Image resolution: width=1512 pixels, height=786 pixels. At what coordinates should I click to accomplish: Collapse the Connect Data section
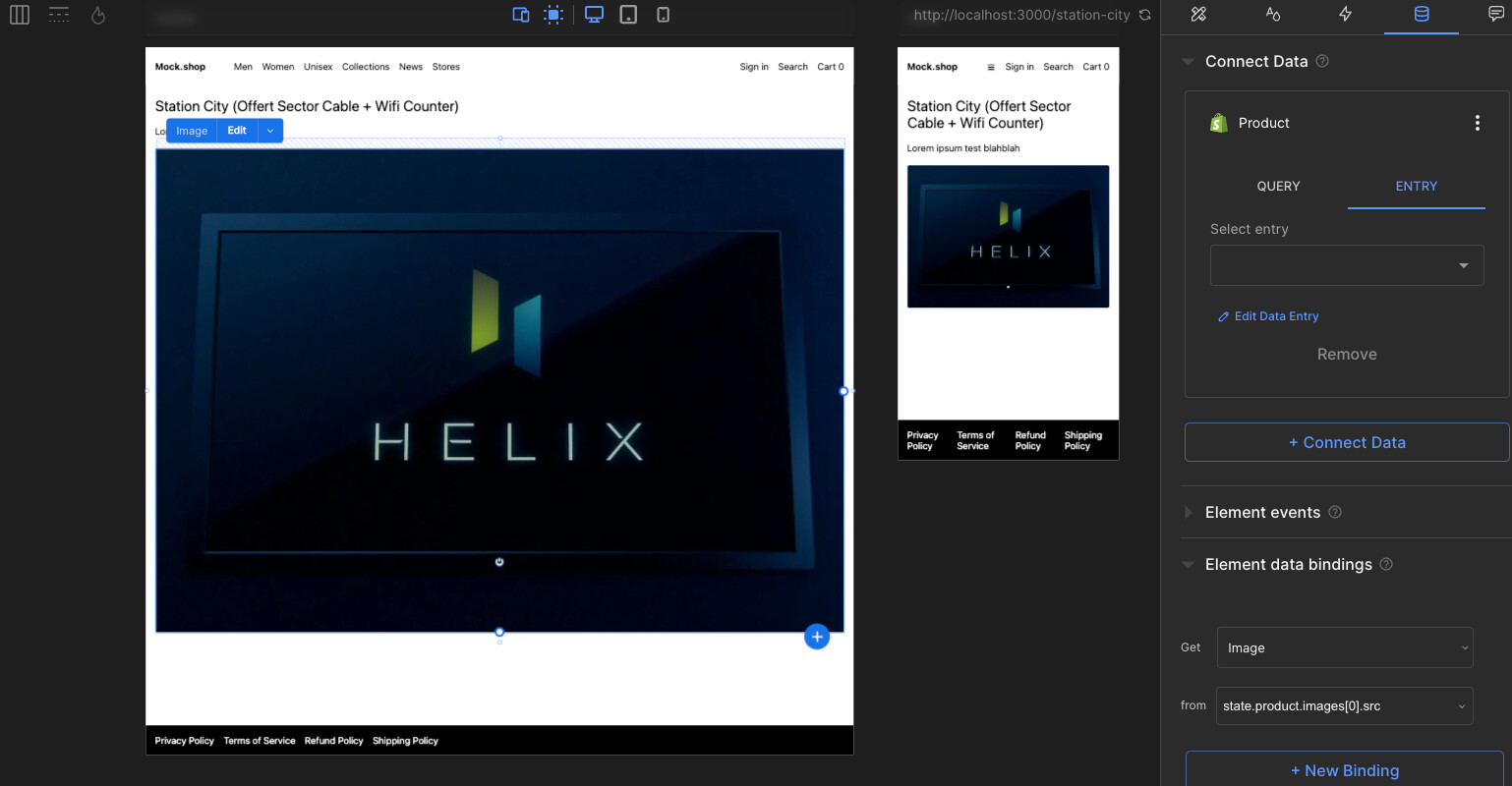click(x=1188, y=61)
